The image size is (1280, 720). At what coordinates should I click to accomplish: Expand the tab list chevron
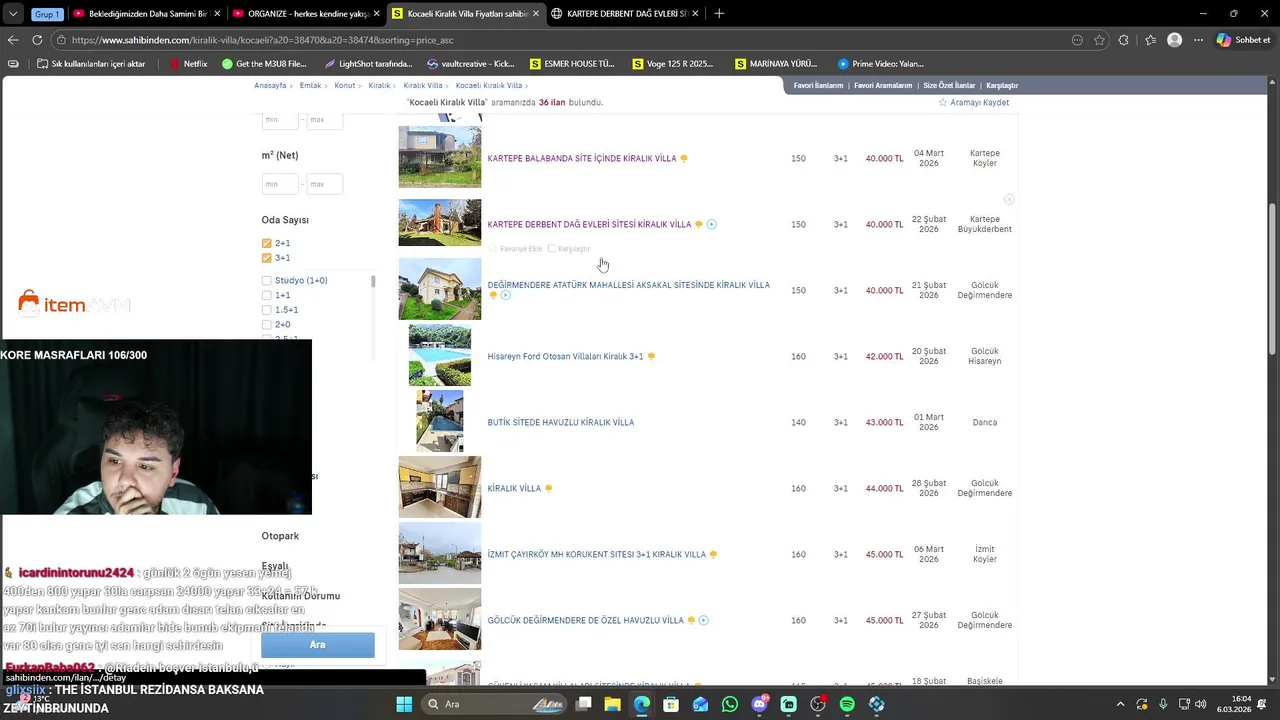pos(13,14)
